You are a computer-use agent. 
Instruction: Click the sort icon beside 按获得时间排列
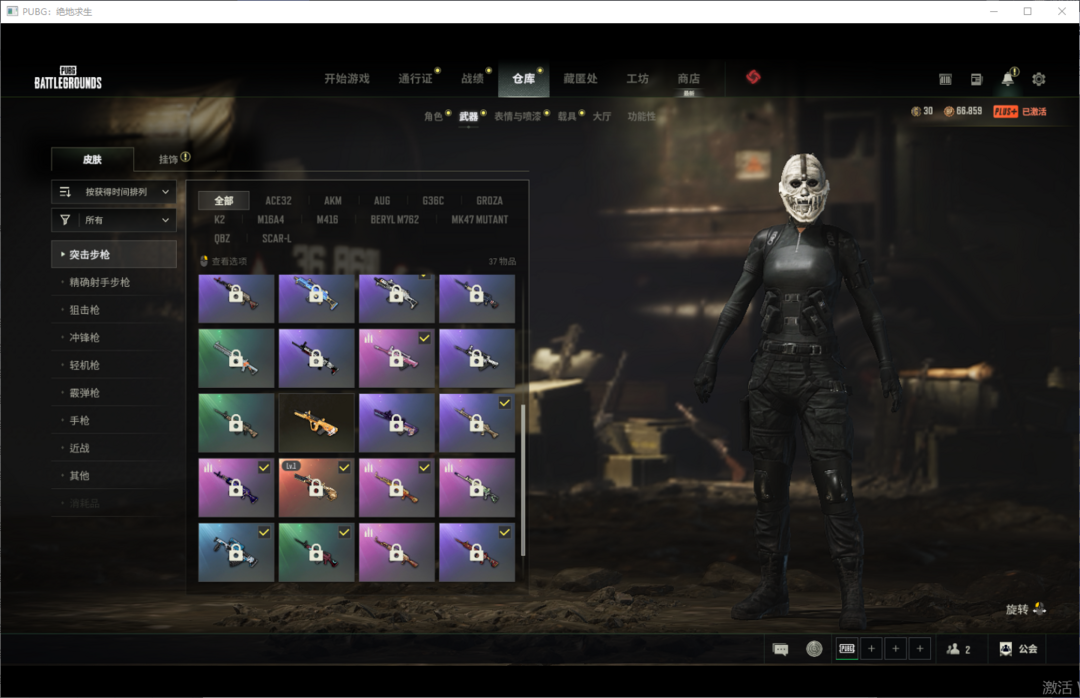click(65, 192)
